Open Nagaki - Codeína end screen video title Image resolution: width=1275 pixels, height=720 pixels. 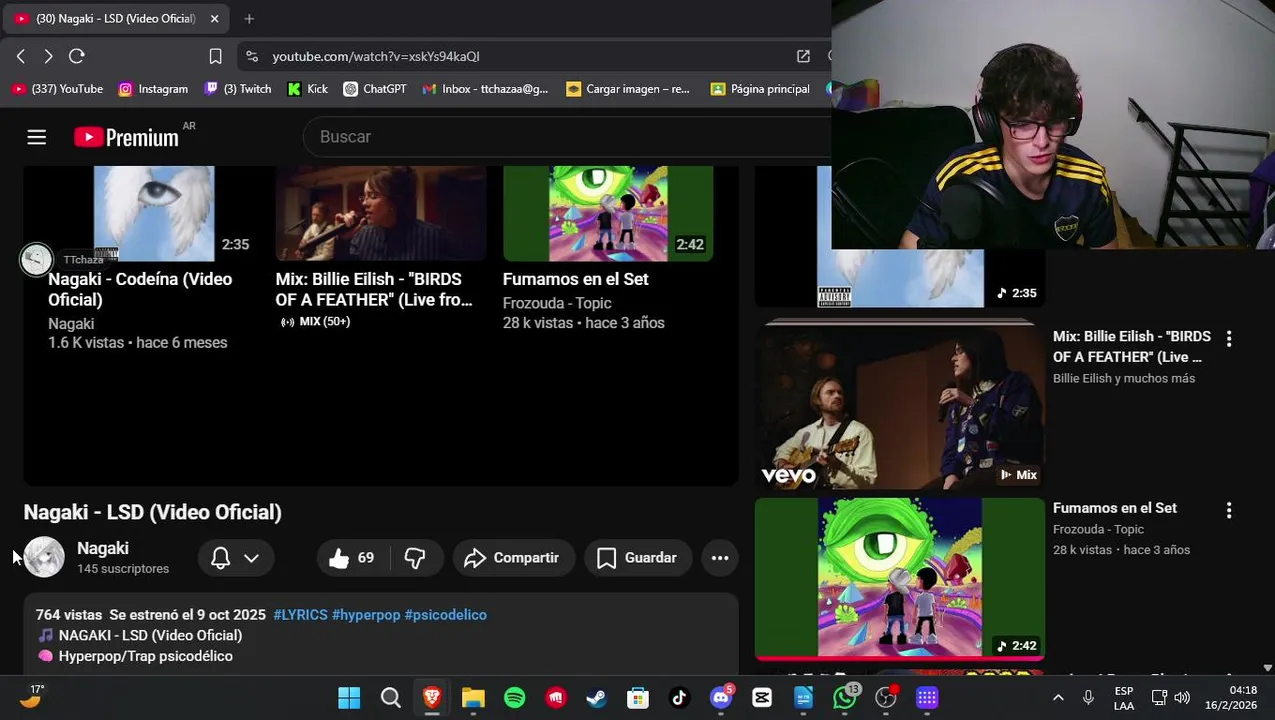(x=140, y=289)
